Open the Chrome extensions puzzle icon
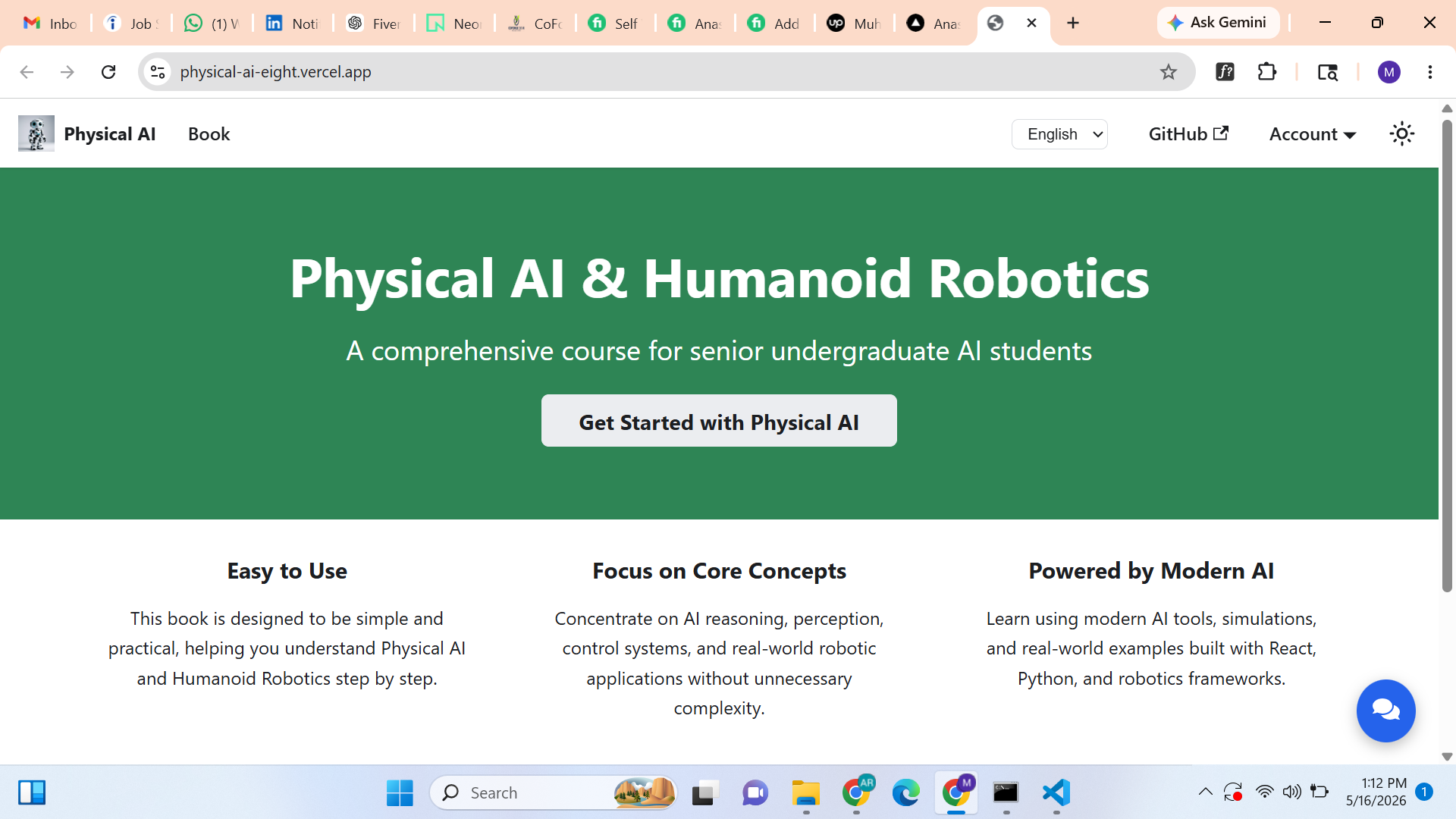Viewport: 1456px width, 819px height. pos(1266,72)
